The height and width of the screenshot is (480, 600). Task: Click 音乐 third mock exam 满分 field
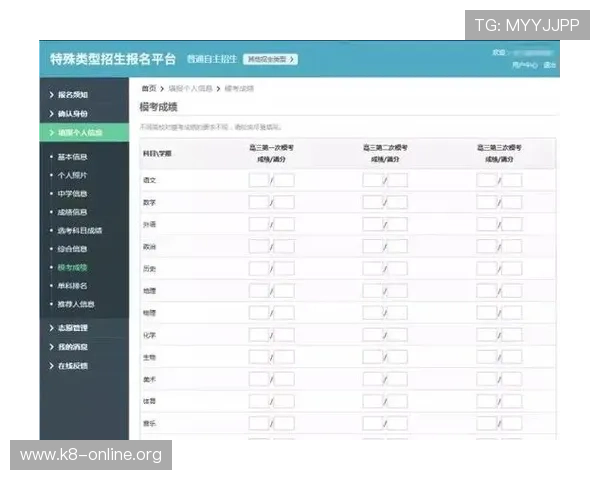(512, 423)
